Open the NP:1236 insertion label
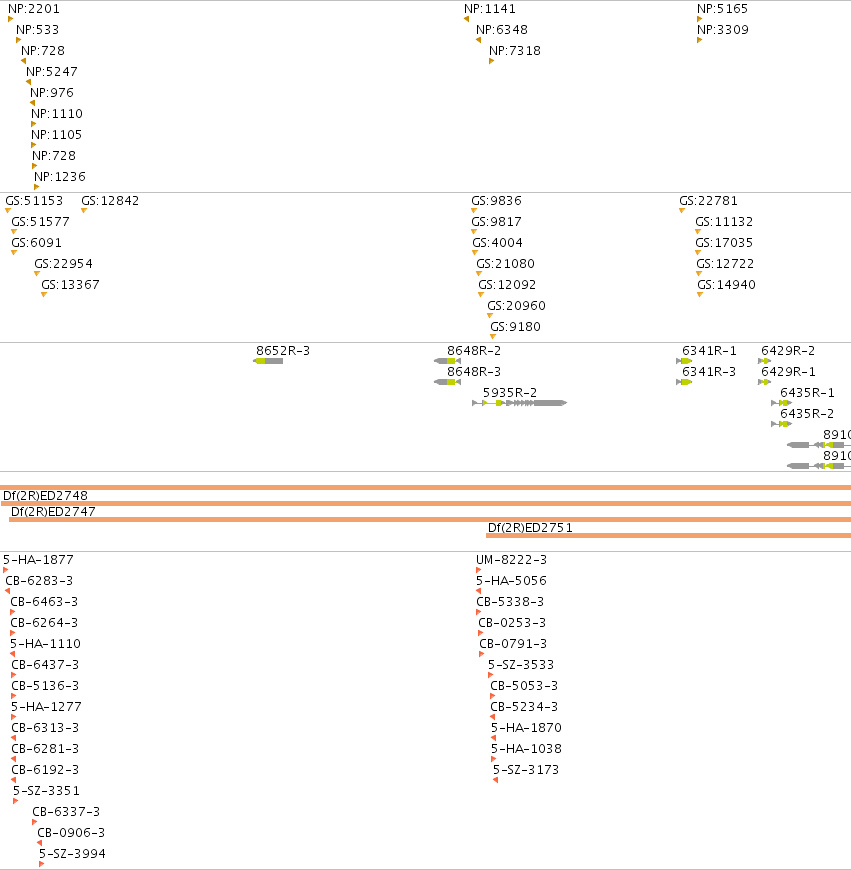This screenshot has height=870, width=851. 60,178
